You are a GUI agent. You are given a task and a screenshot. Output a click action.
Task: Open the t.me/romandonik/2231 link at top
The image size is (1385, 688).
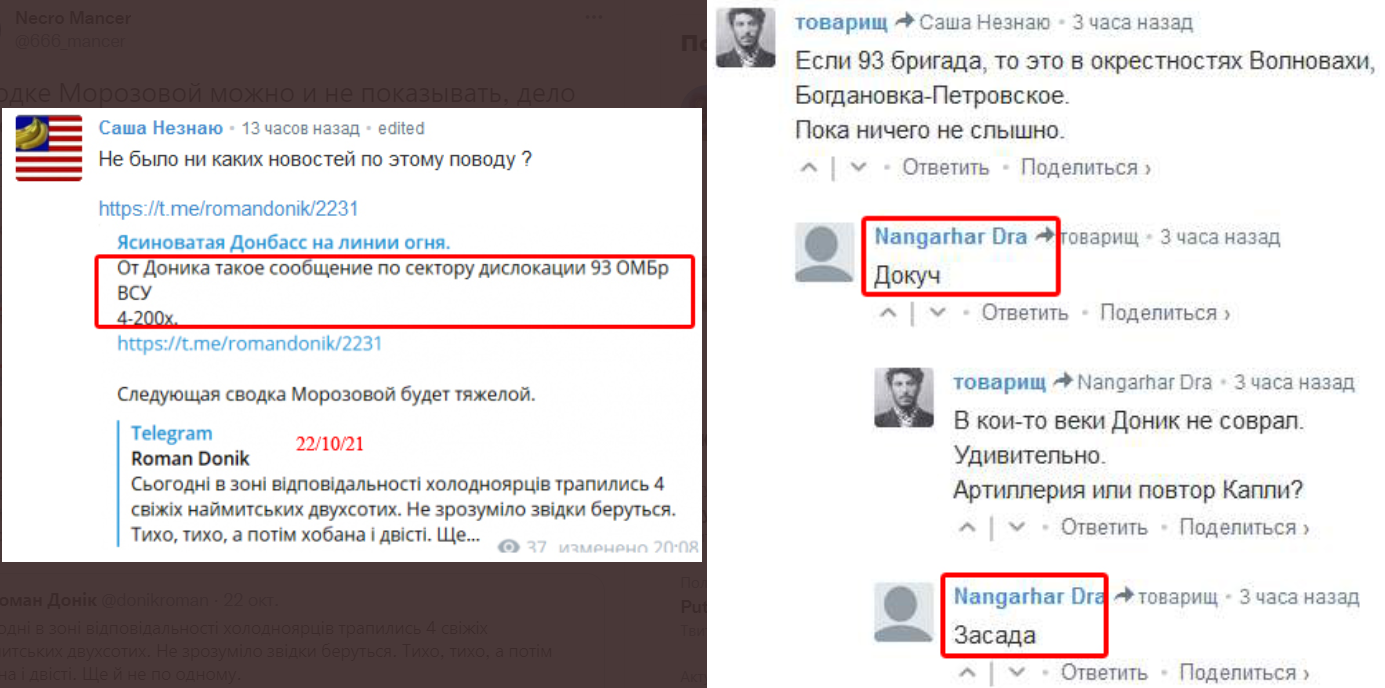228,209
